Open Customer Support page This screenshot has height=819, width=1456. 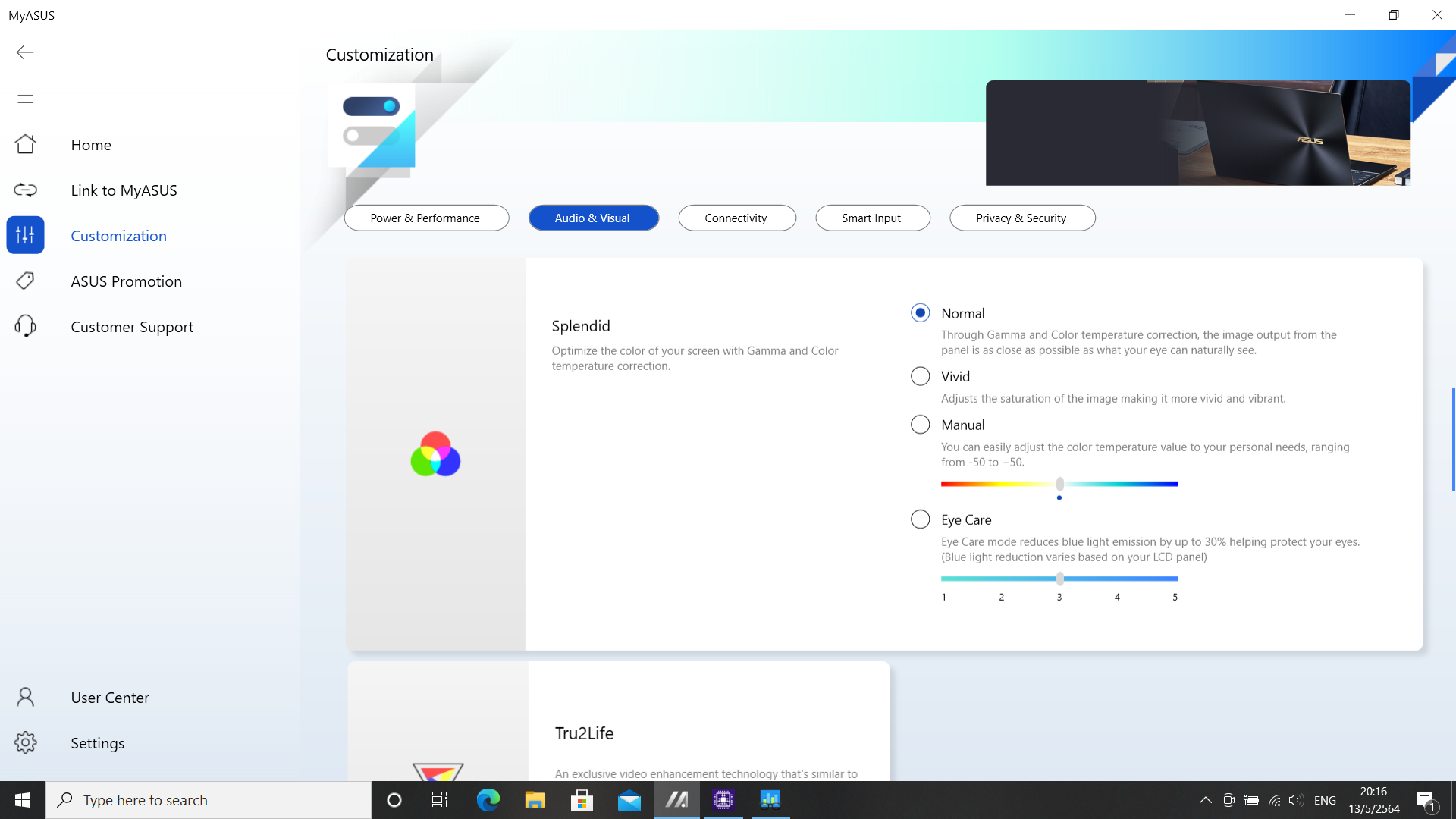(x=132, y=327)
